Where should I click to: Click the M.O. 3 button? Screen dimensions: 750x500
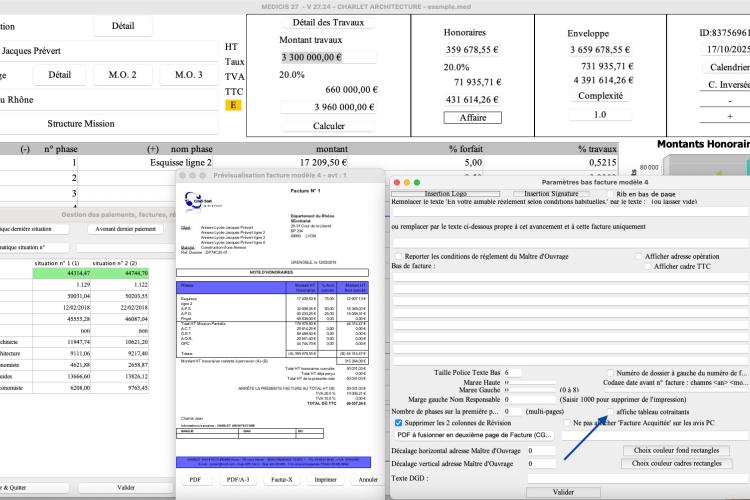coord(188,75)
